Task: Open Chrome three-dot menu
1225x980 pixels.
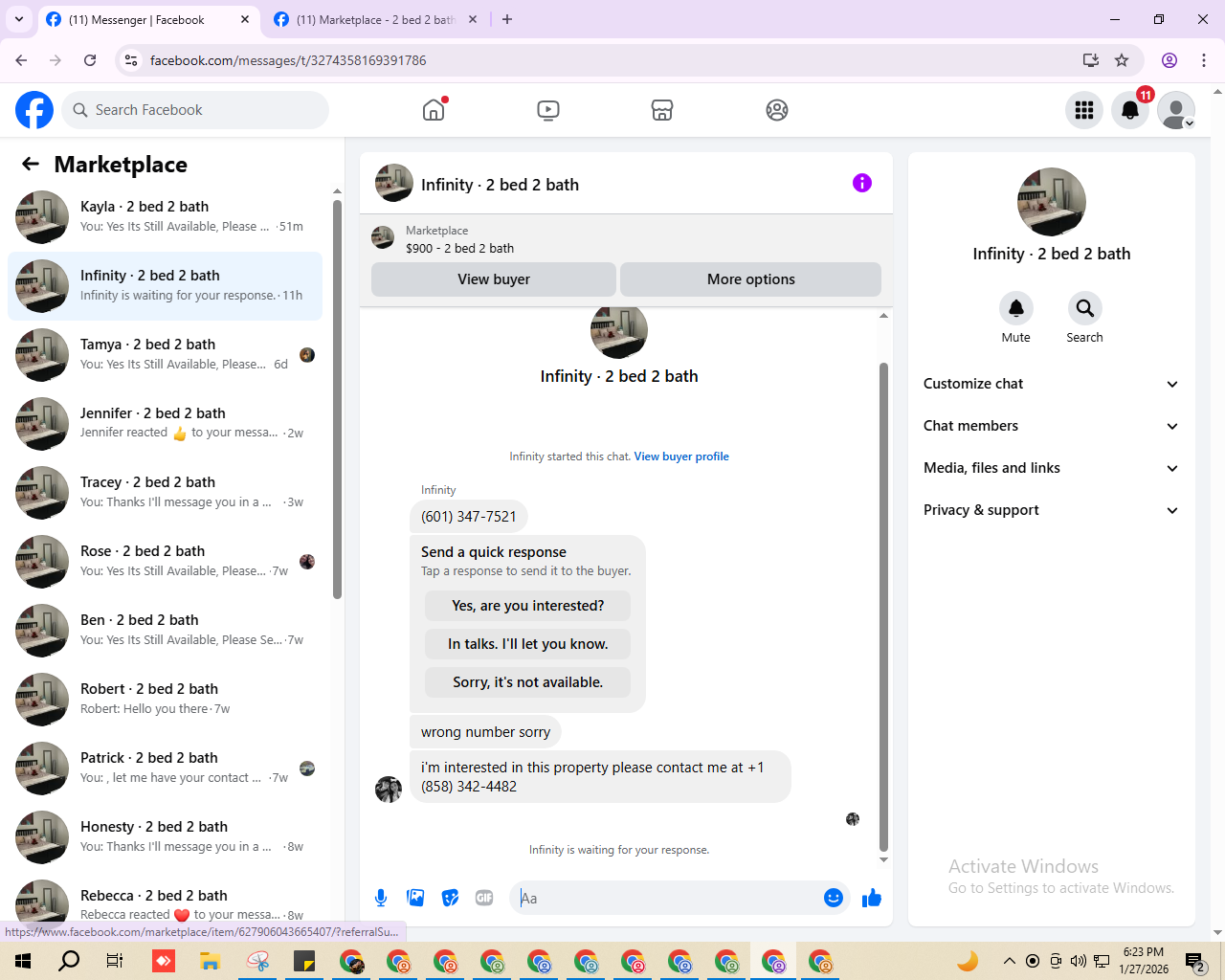Action: point(1204,60)
